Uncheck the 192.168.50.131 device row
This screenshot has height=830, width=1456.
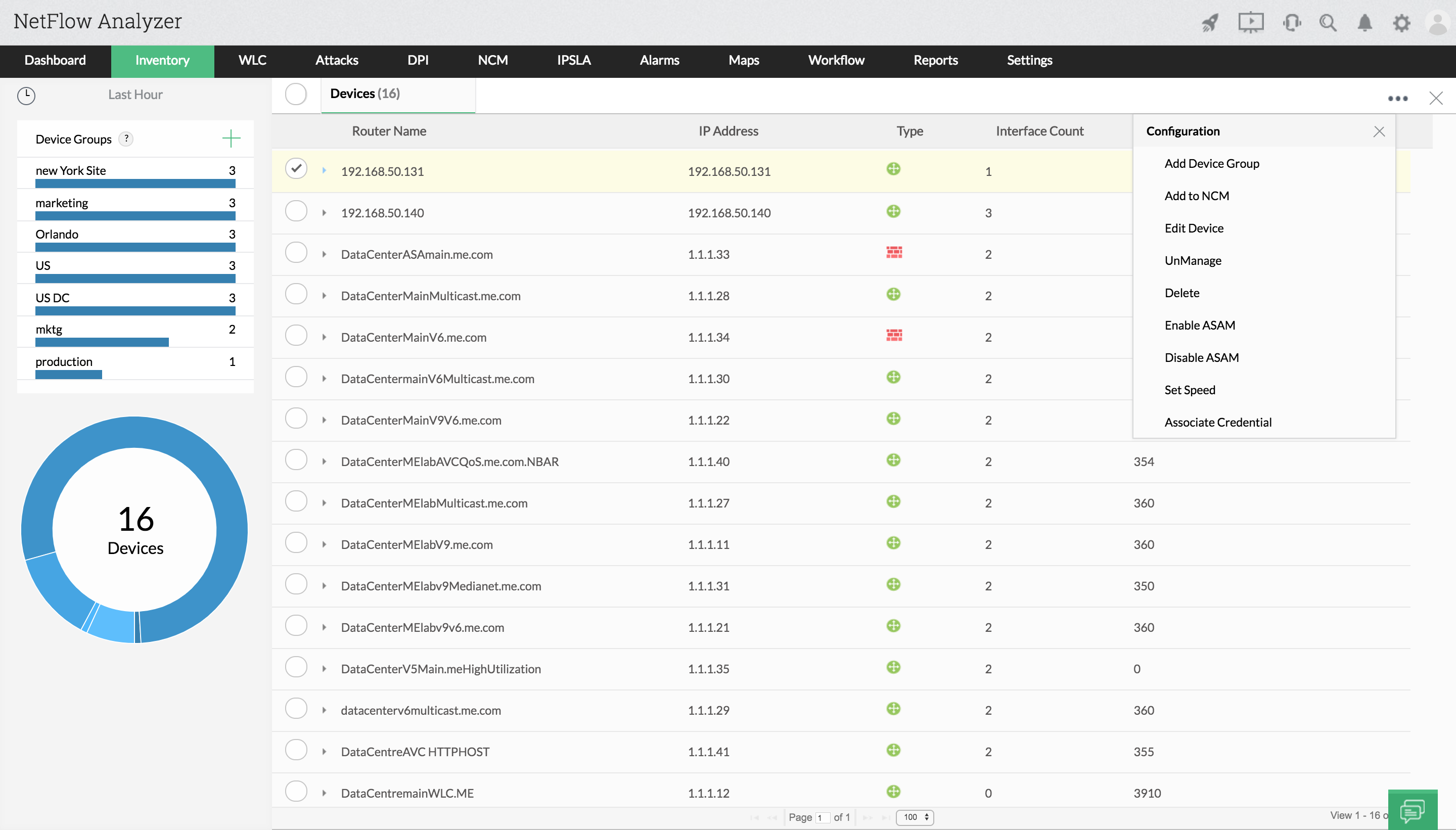pos(296,169)
